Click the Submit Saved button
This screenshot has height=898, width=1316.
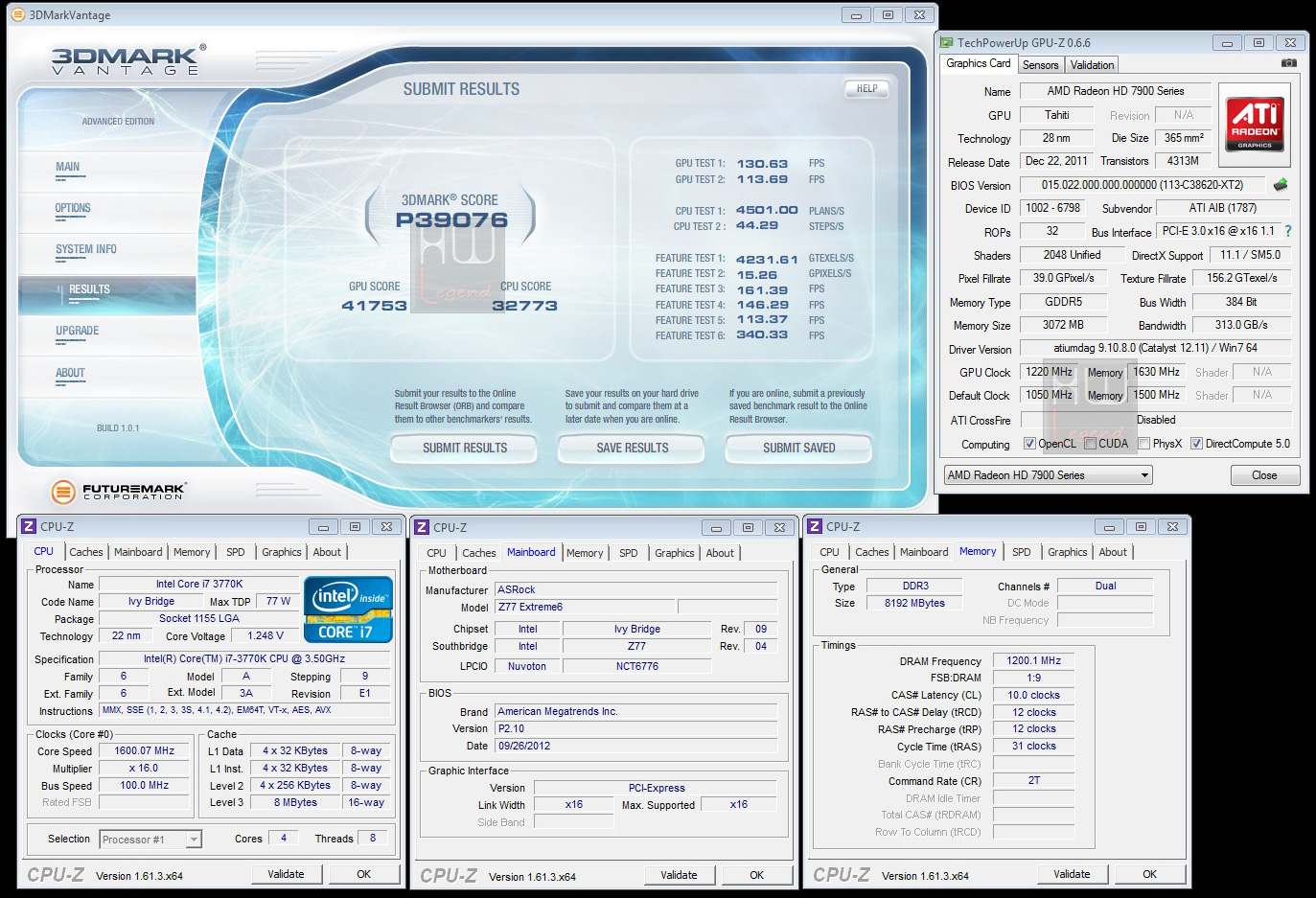coord(799,448)
